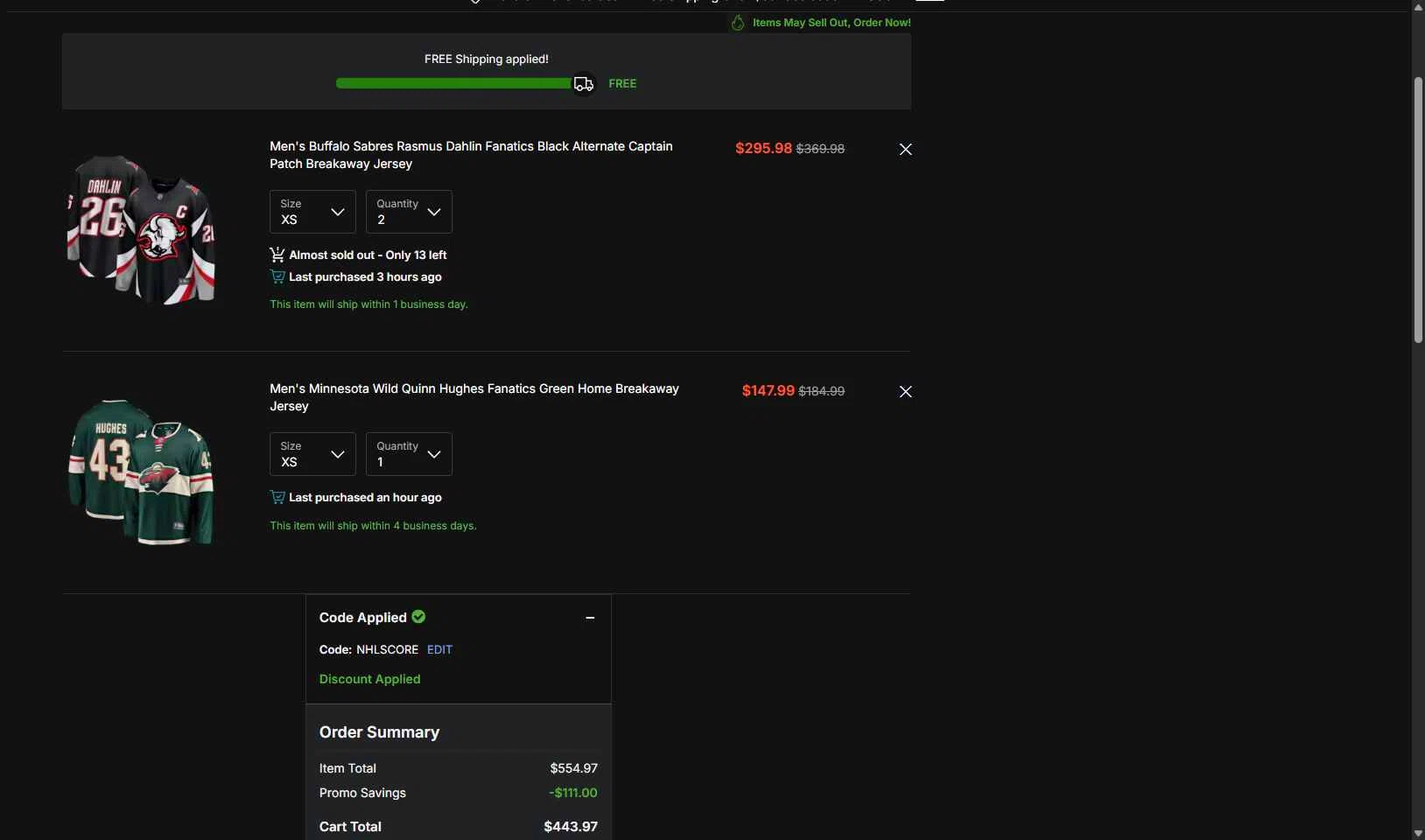Open Size dropdown for Sabres Dahlin jersey
The height and width of the screenshot is (840, 1425).
point(312,212)
